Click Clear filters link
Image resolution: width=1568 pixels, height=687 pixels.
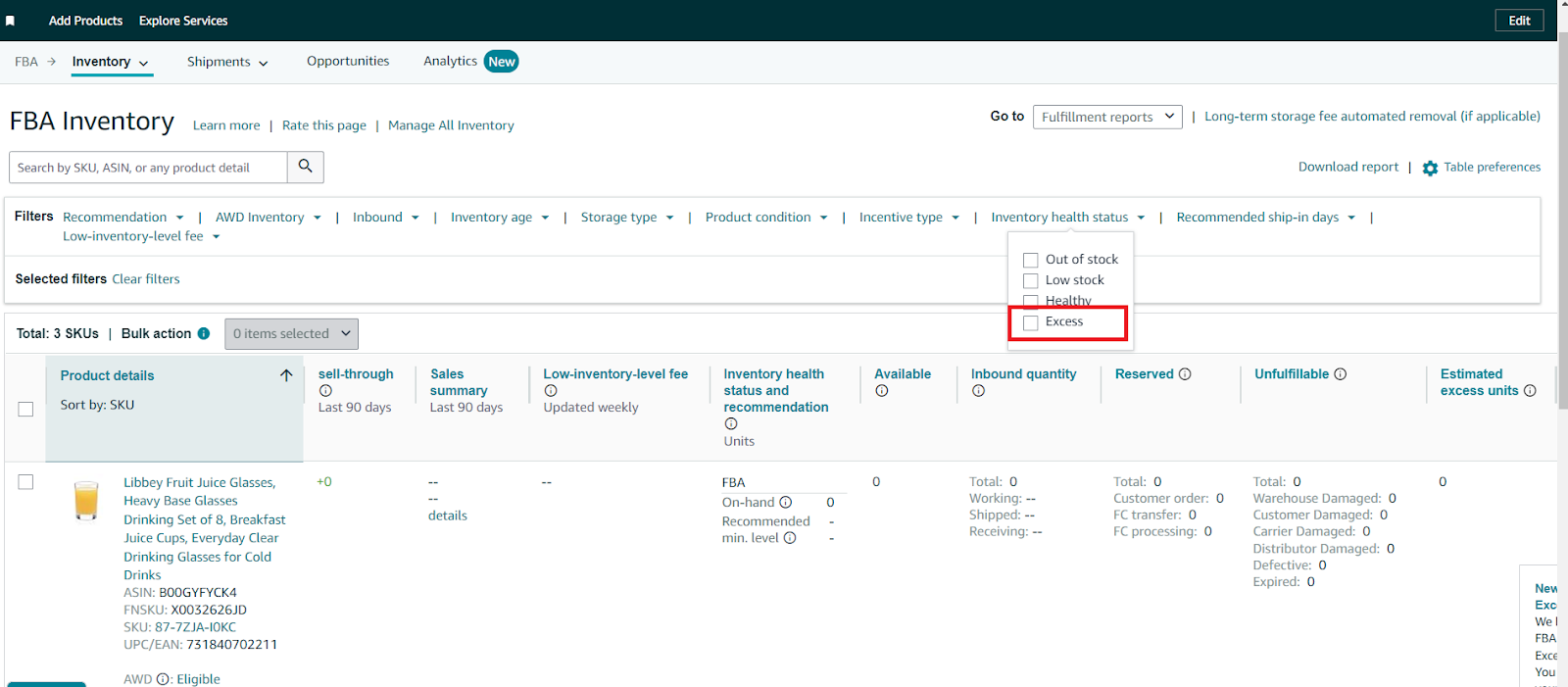pos(146,279)
